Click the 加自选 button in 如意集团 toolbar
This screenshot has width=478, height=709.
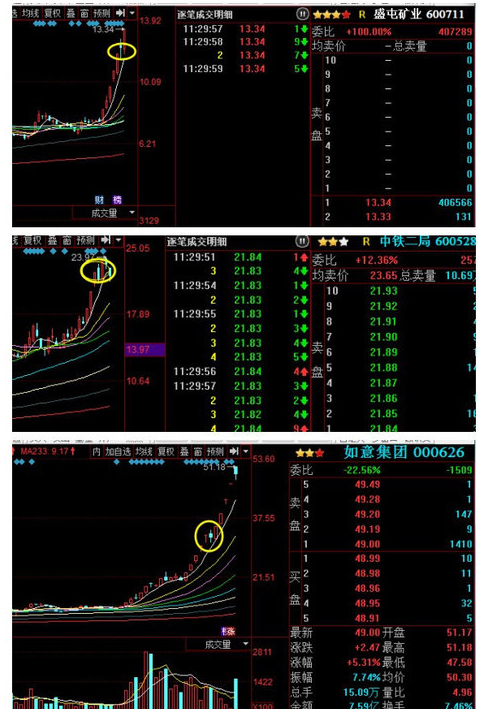(x=118, y=451)
